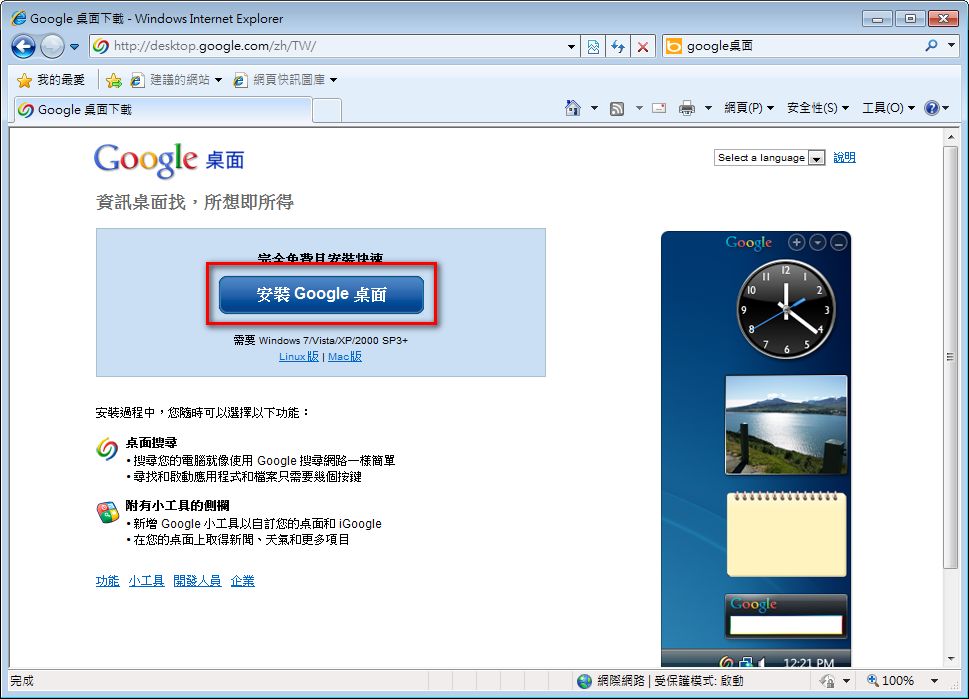This screenshot has height=699, width=969.
Task: Click the 安裝 Google 桌面 install button
Action: pyautogui.click(x=321, y=295)
